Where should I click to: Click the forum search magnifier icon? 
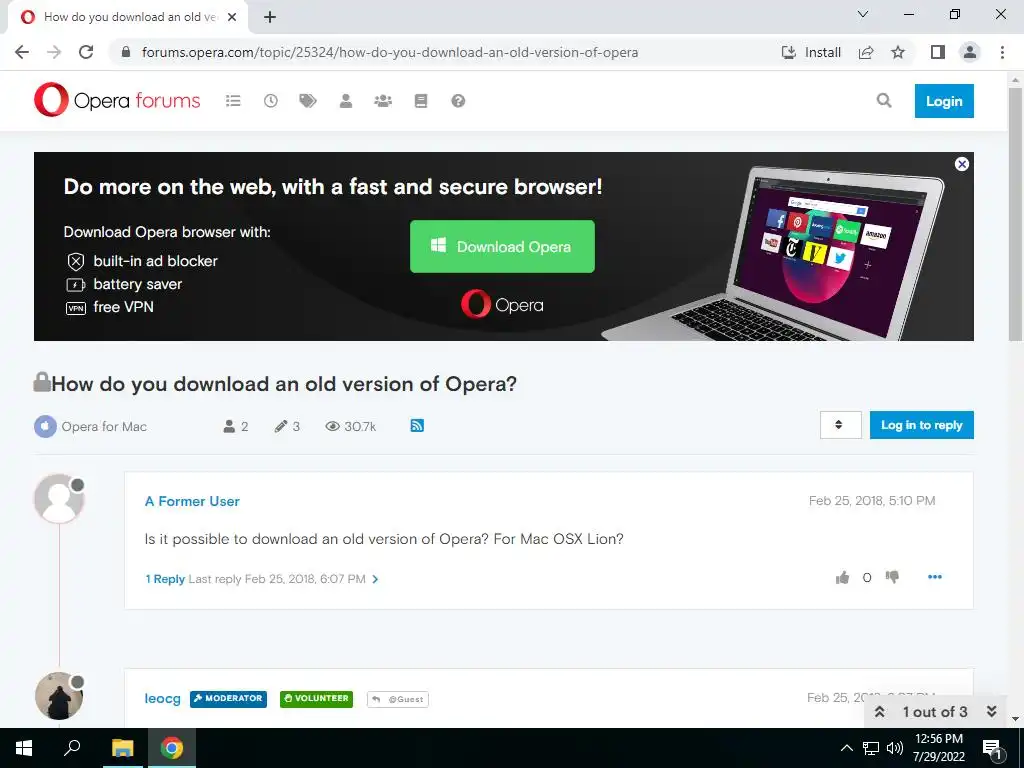pos(884,100)
